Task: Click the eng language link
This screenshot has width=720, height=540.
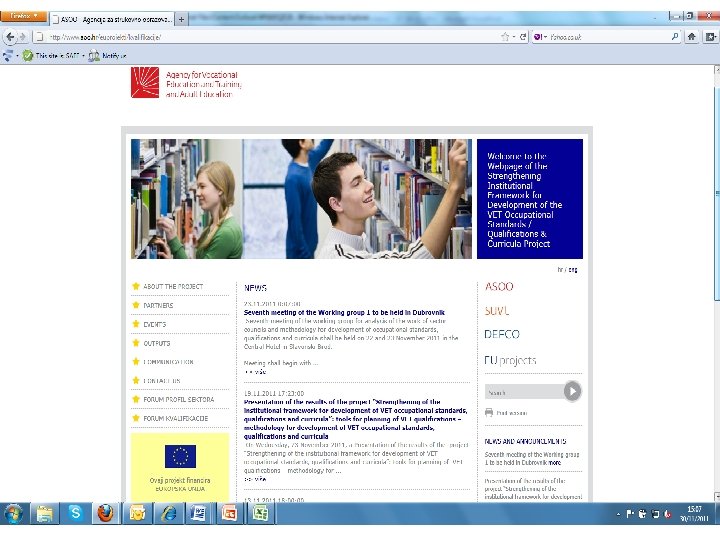Action: tap(573, 270)
